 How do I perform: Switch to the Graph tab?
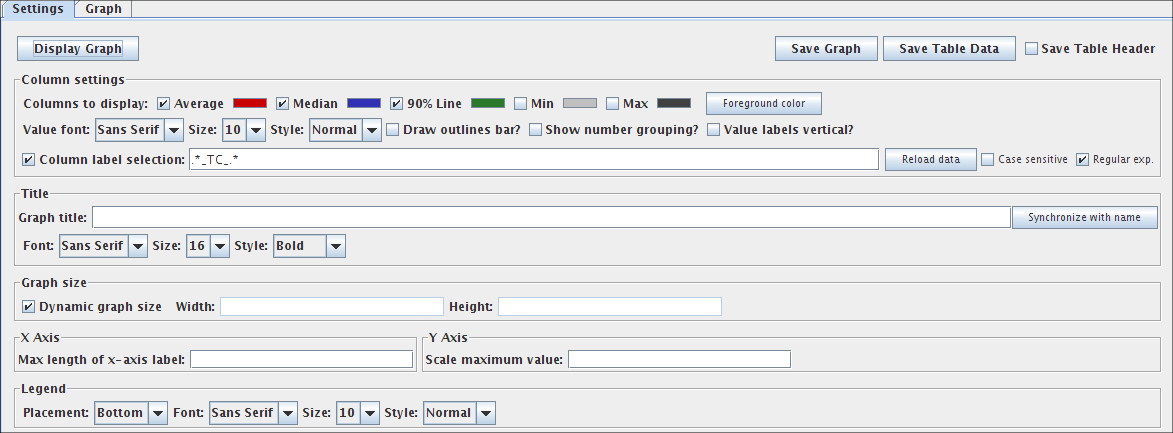click(103, 9)
